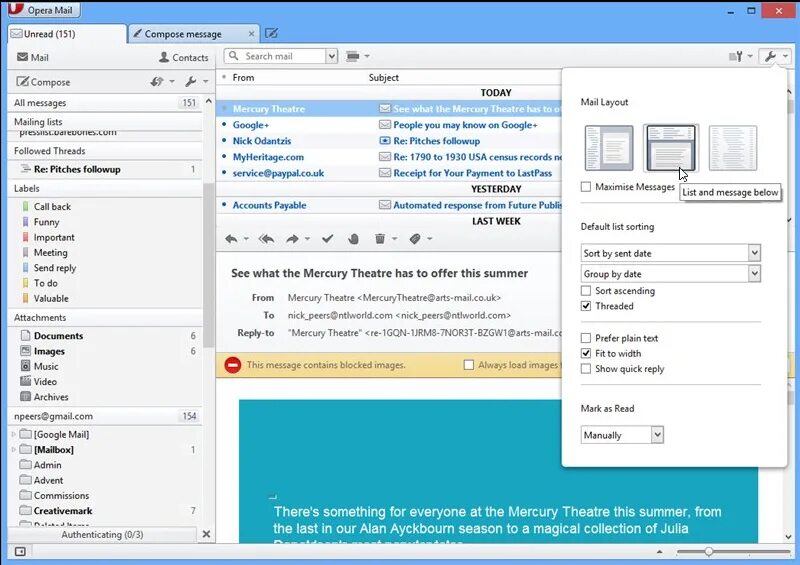This screenshot has width=800, height=565.
Task: Open All messages view
Action: pos(106,103)
